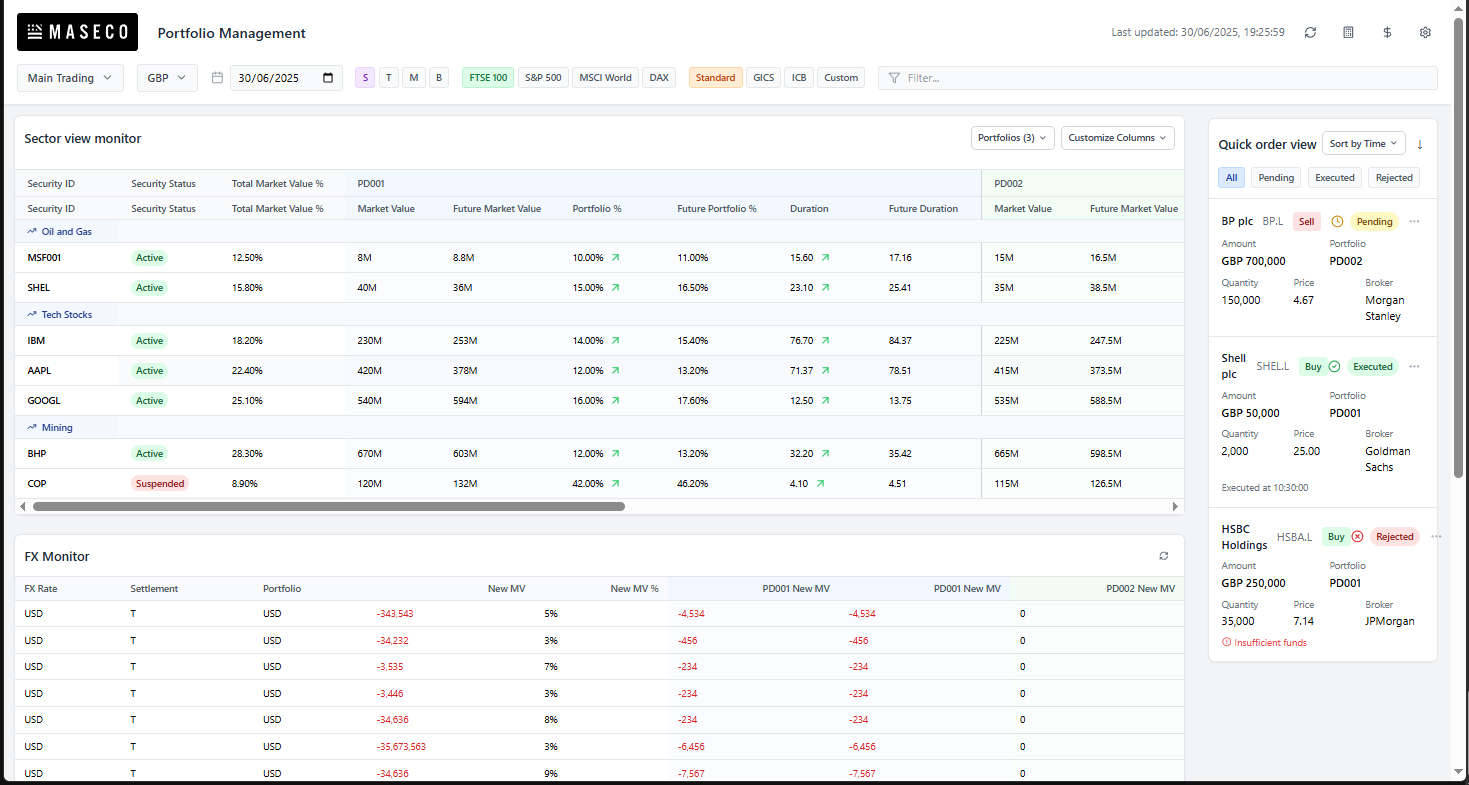The height and width of the screenshot is (785, 1469).
Task: Click the MASECO logo
Action: pos(78,32)
